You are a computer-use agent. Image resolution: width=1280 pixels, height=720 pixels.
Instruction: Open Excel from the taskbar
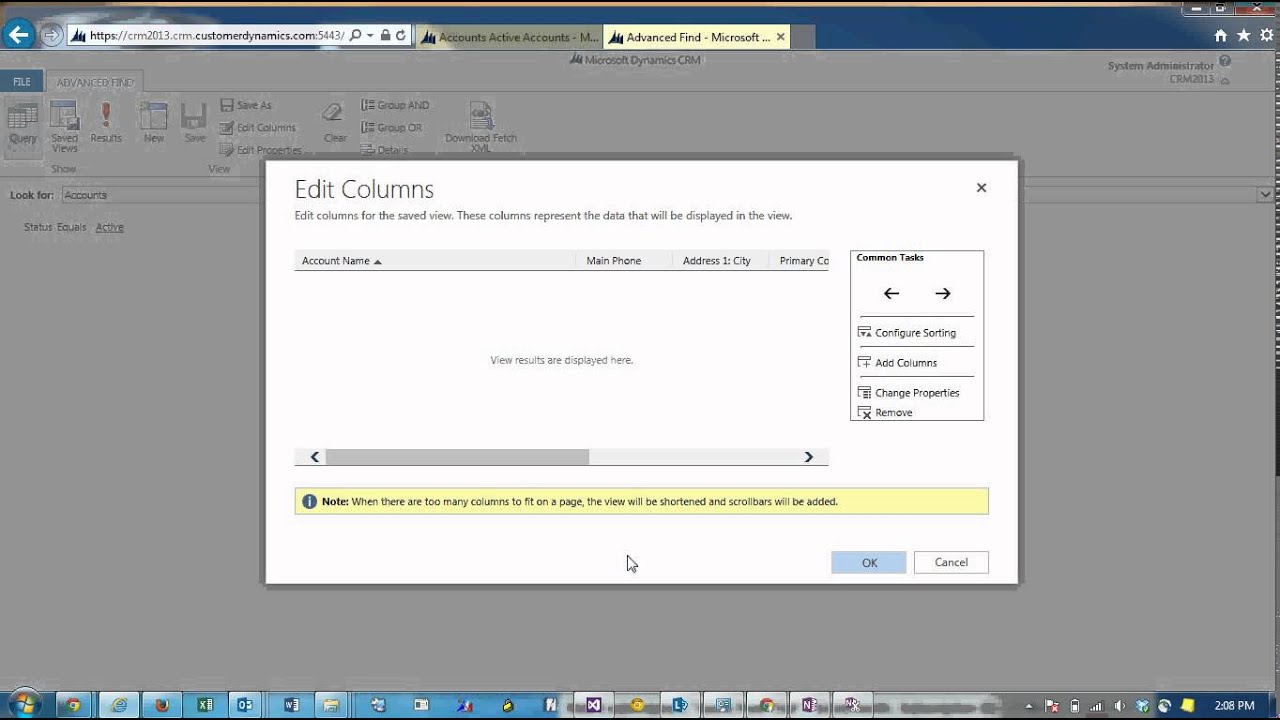(205, 705)
